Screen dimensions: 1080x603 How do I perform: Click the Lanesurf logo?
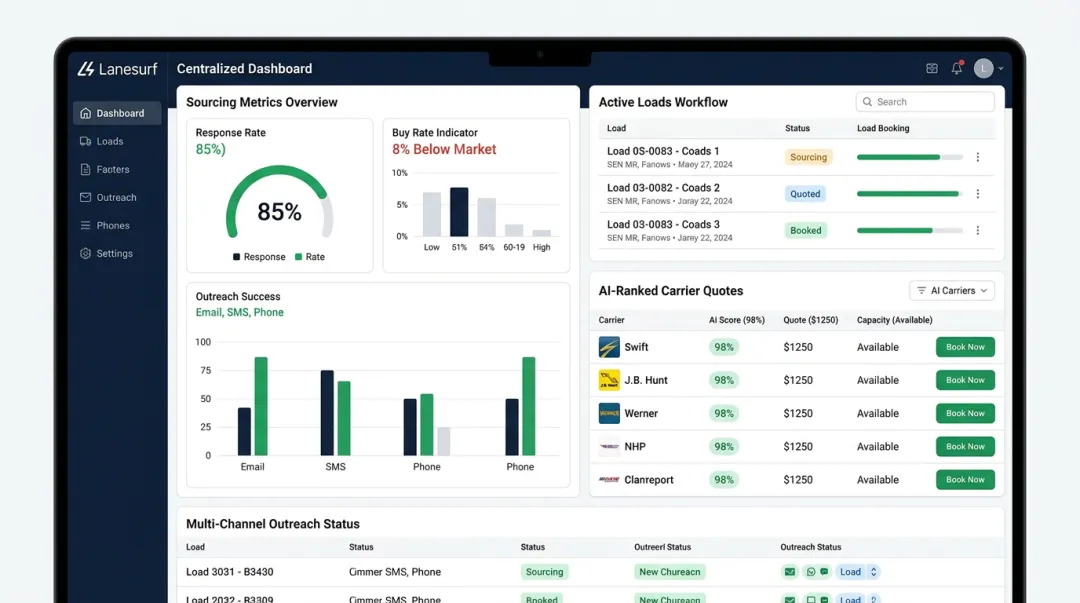point(117,69)
